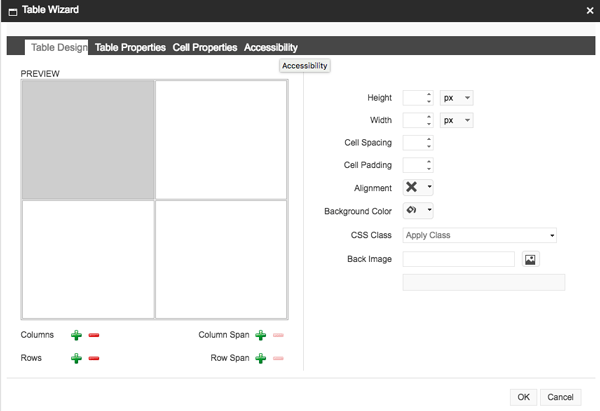The width and height of the screenshot is (600, 411).
Task: Open the Back Image browse icon
Action: pos(531,259)
